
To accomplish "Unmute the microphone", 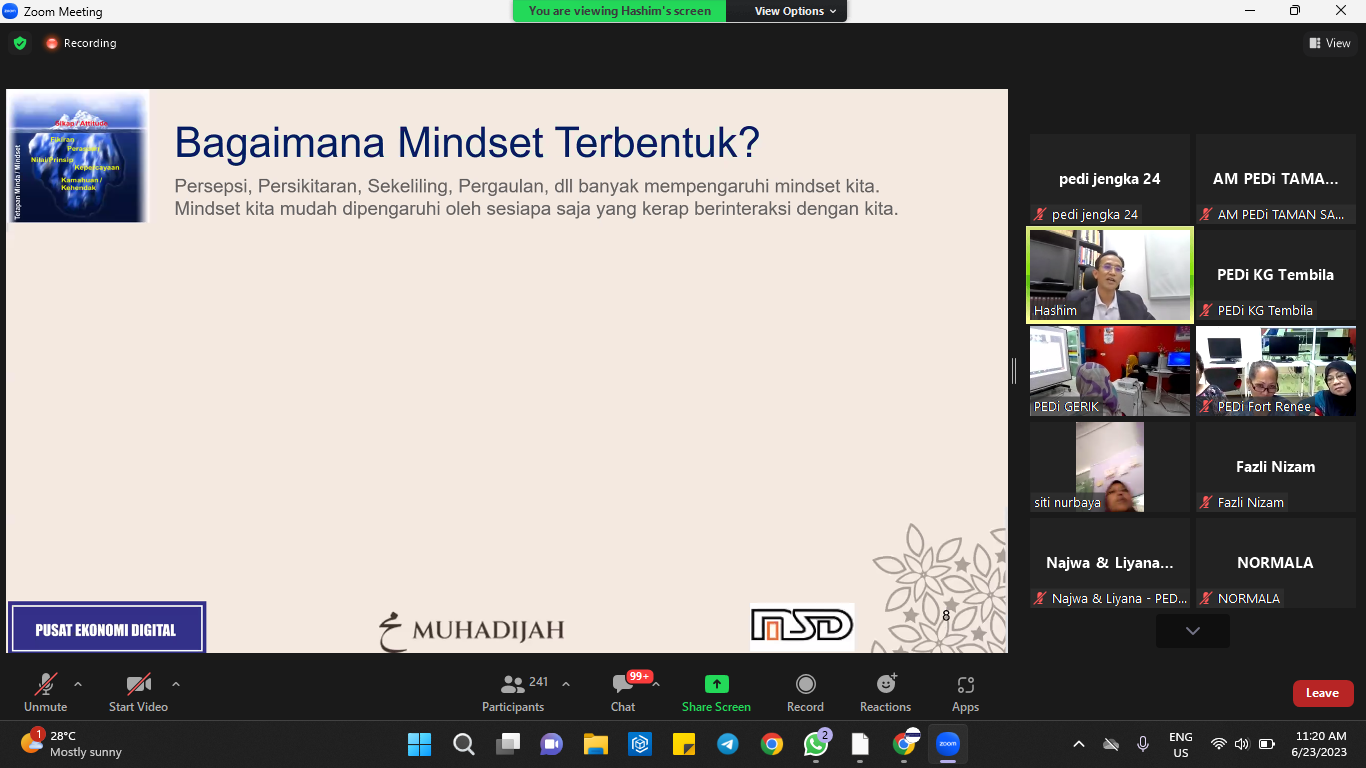I will (46, 693).
